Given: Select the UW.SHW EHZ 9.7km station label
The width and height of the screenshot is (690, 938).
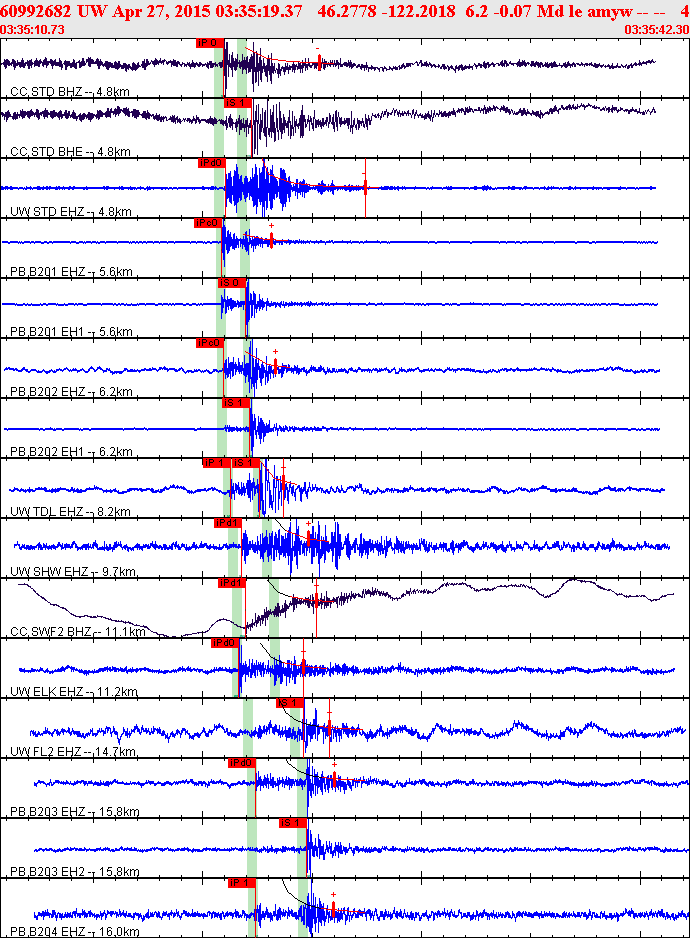Looking at the screenshot, I should pos(73,571).
